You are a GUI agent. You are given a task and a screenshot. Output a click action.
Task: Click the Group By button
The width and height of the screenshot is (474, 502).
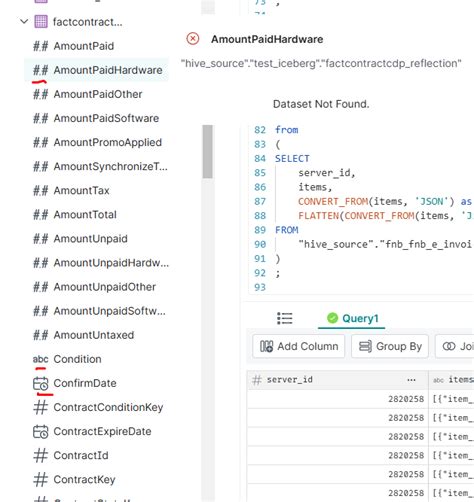point(390,346)
